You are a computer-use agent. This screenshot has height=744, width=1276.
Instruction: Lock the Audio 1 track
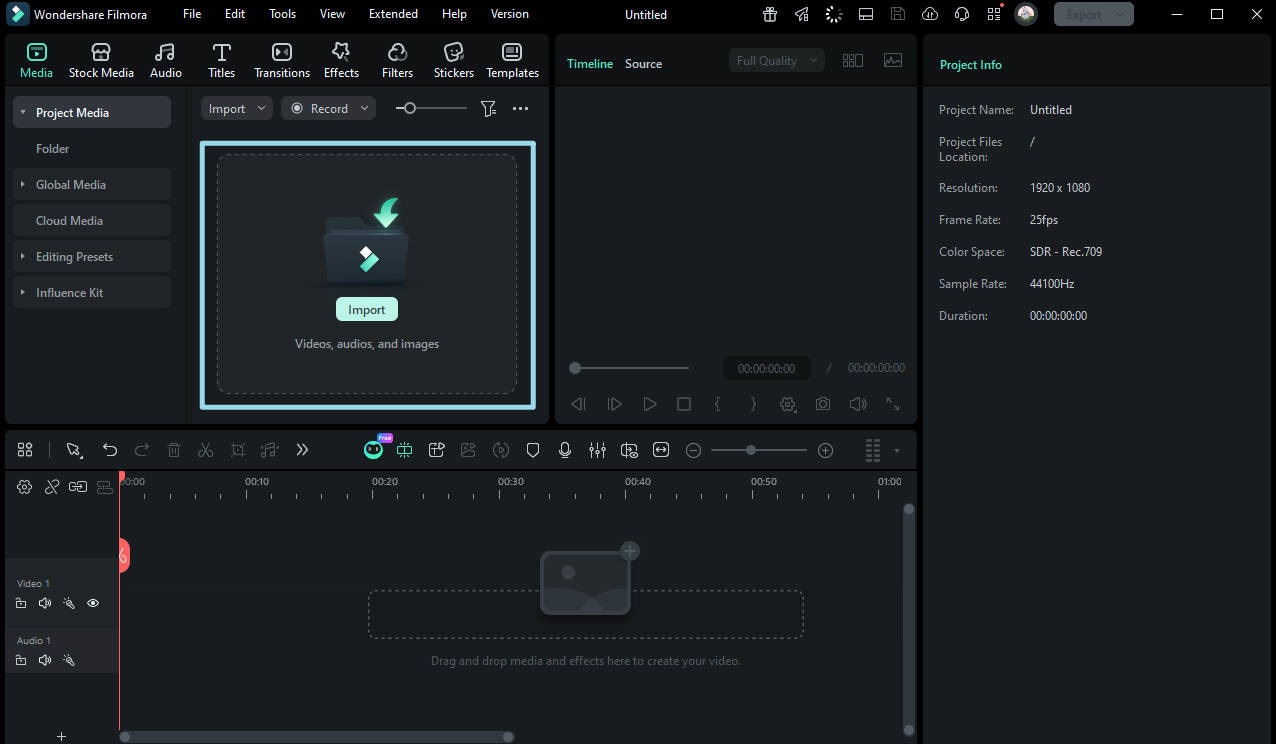tap(21, 660)
